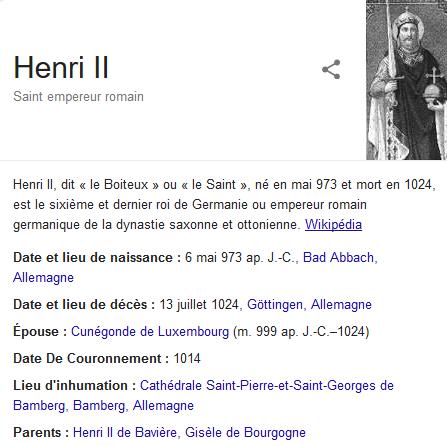Click the Épouse label

pos(40,332)
